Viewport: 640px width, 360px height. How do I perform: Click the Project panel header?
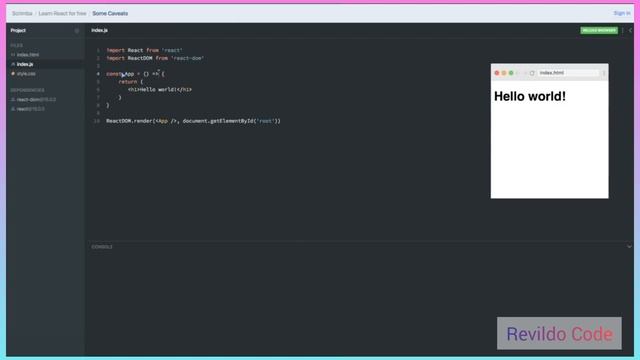18,30
